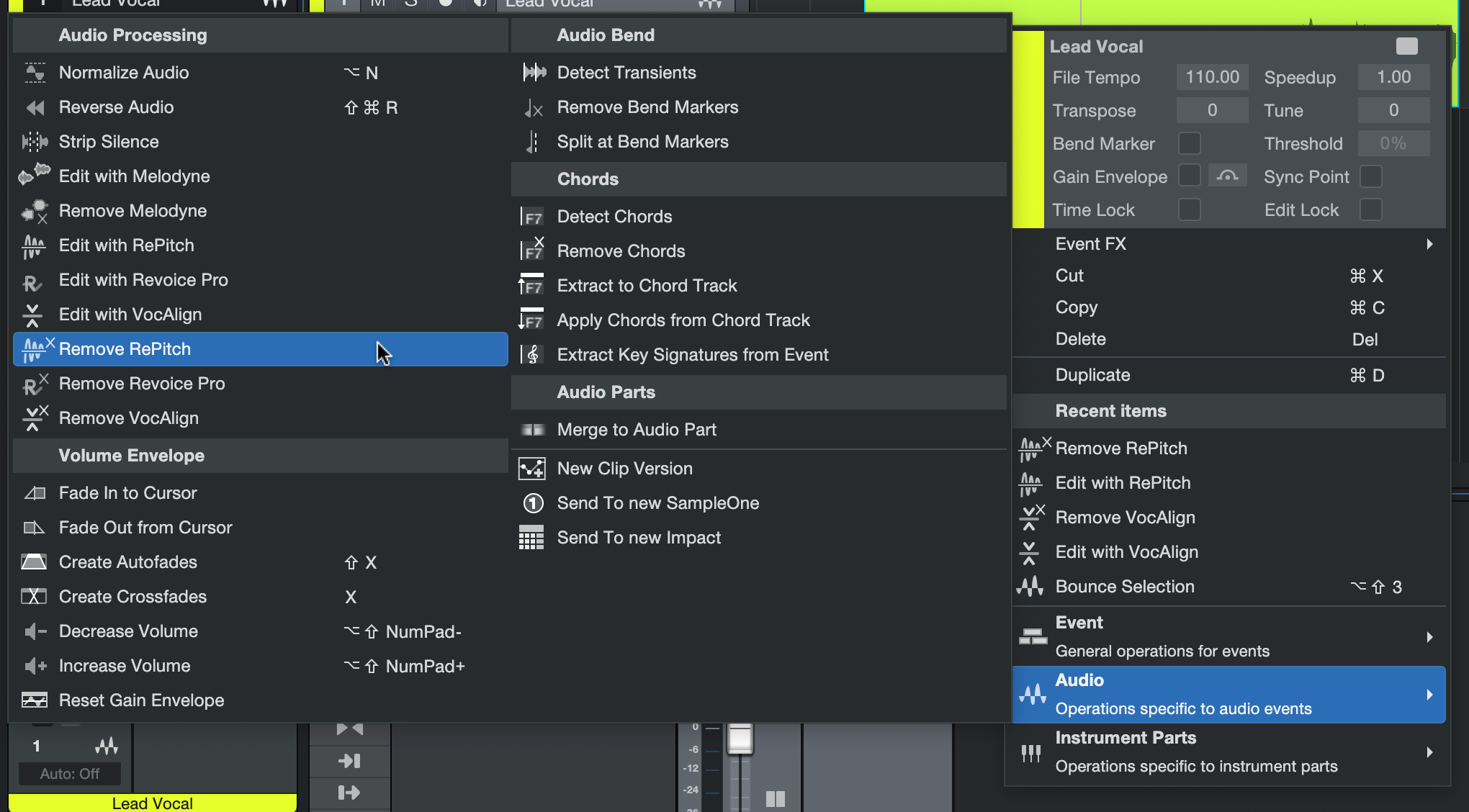Image resolution: width=1469 pixels, height=812 pixels.
Task: Click the Send To new SampleOne icon
Action: (533, 503)
